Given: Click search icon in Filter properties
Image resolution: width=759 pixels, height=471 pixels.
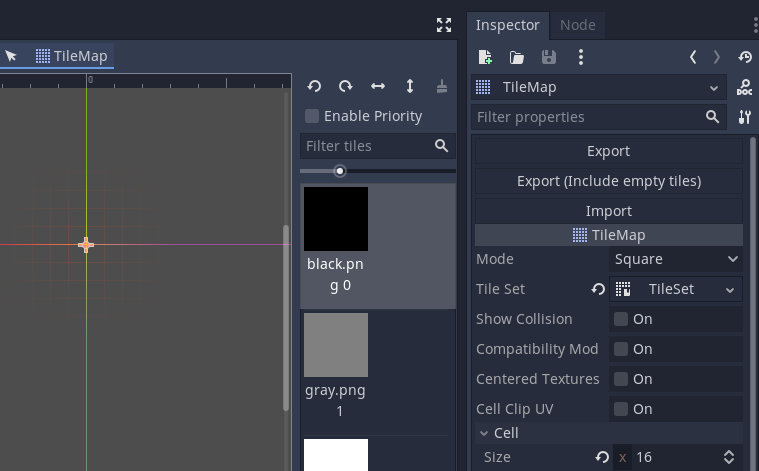Looking at the screenshot, I should point(712,117).
